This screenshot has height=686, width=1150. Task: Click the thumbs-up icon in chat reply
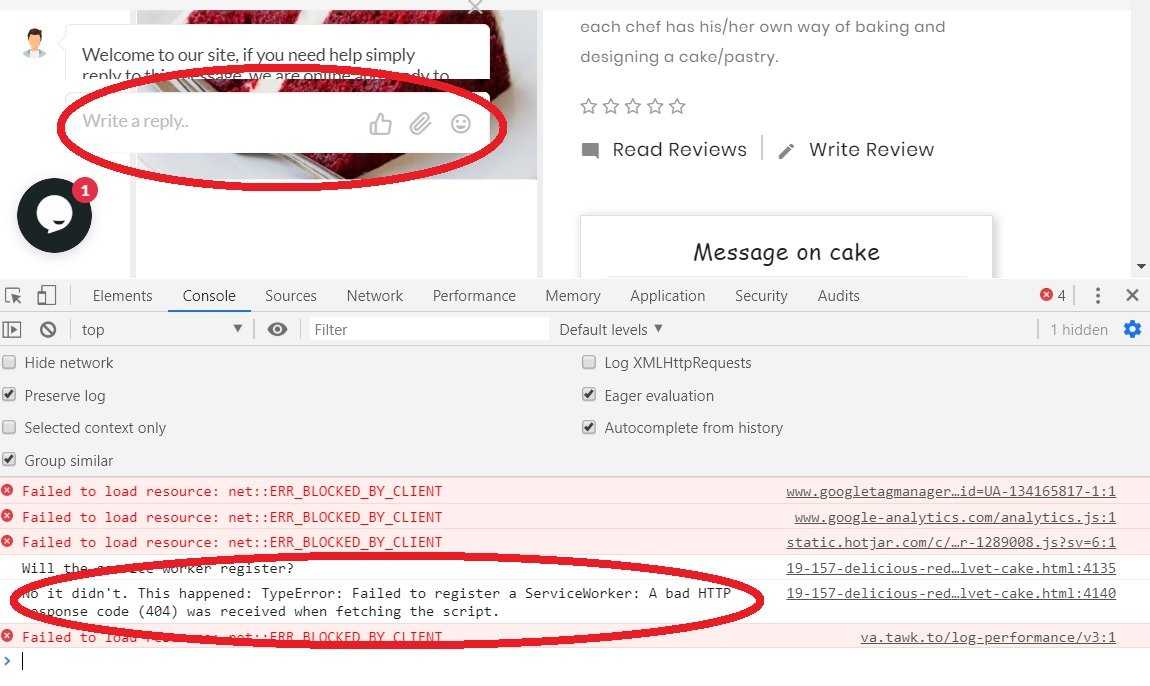[380, 124]
